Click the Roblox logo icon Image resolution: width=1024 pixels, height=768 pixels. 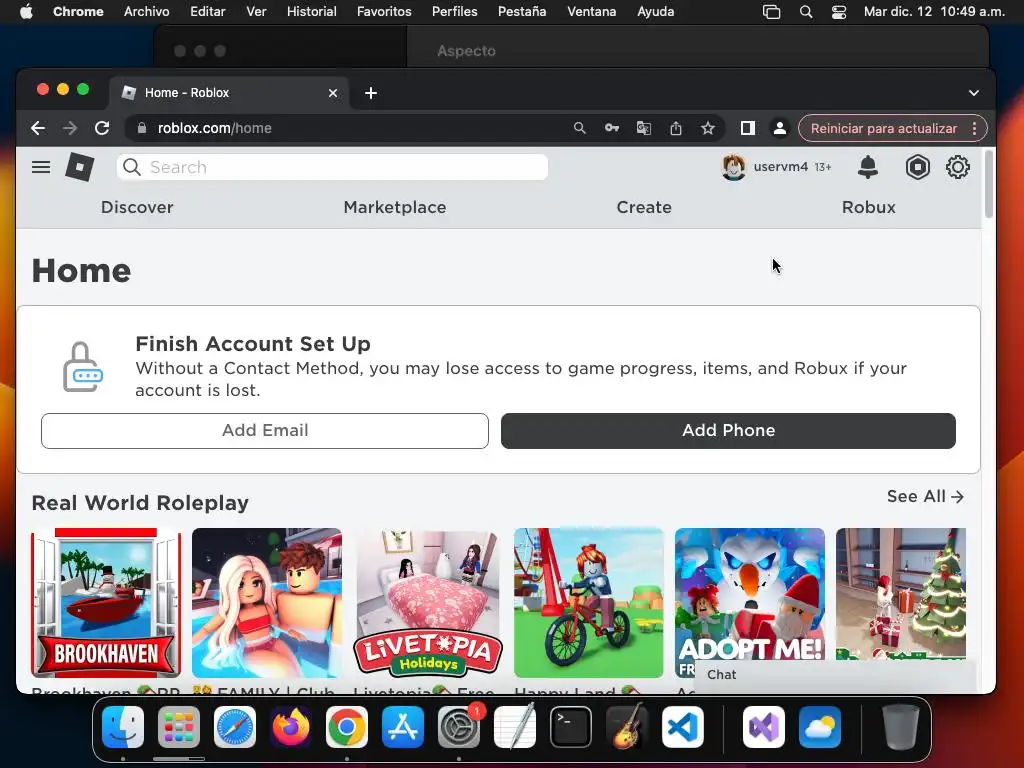click(80, 167)
